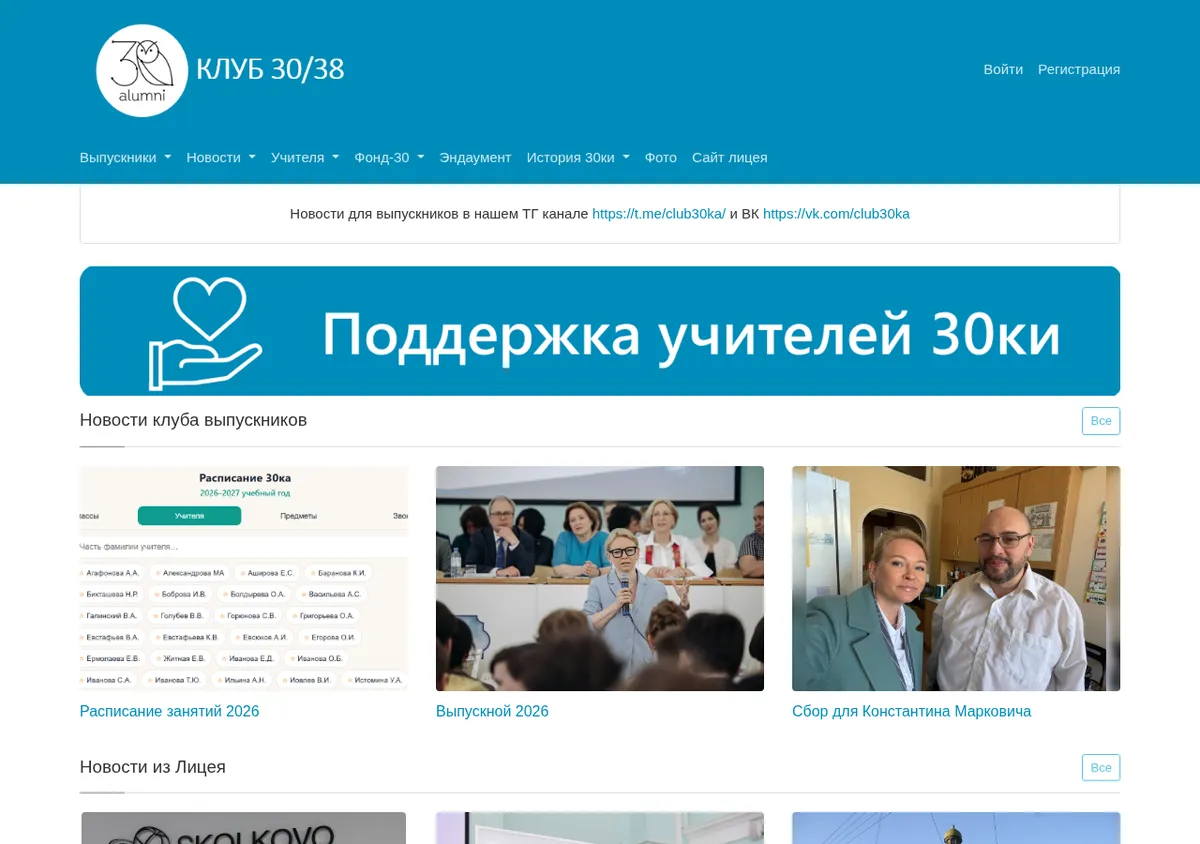Viewport: 1200px width, 844px height.
Task: Open the Фонд-30 dropdown menu
Action: [389, 157]
